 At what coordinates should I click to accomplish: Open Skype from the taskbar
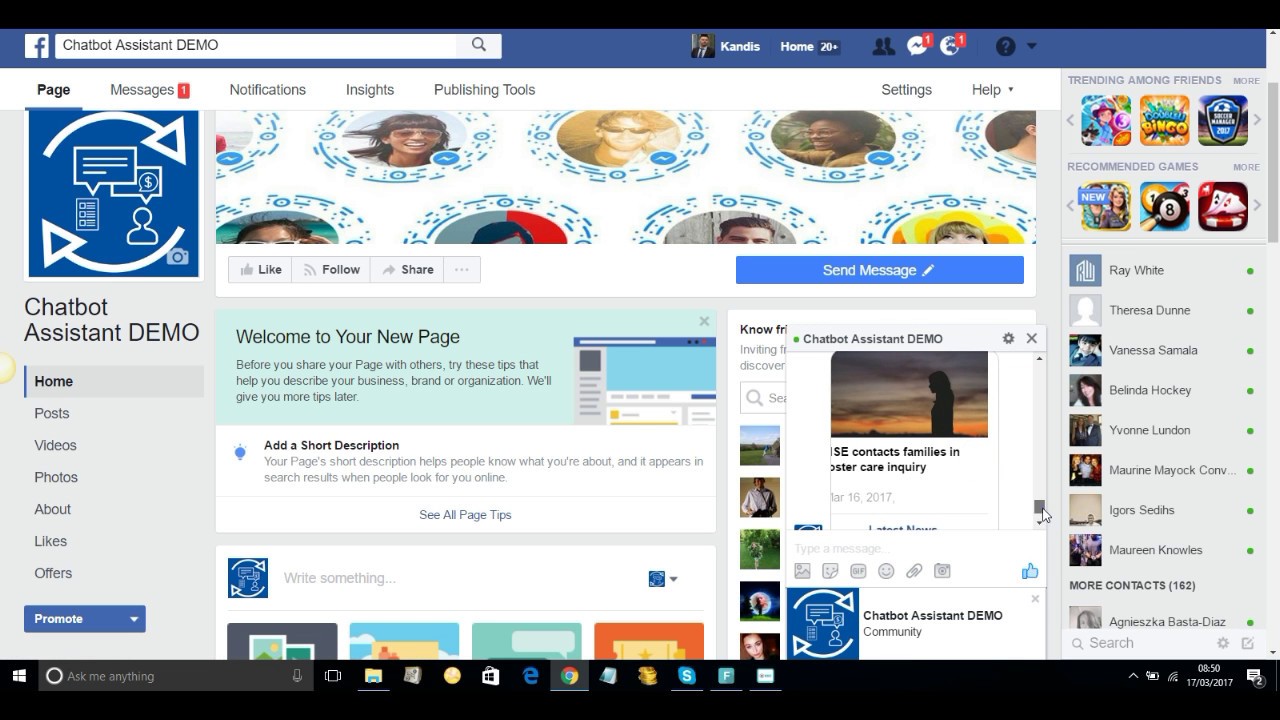[686, 676]
